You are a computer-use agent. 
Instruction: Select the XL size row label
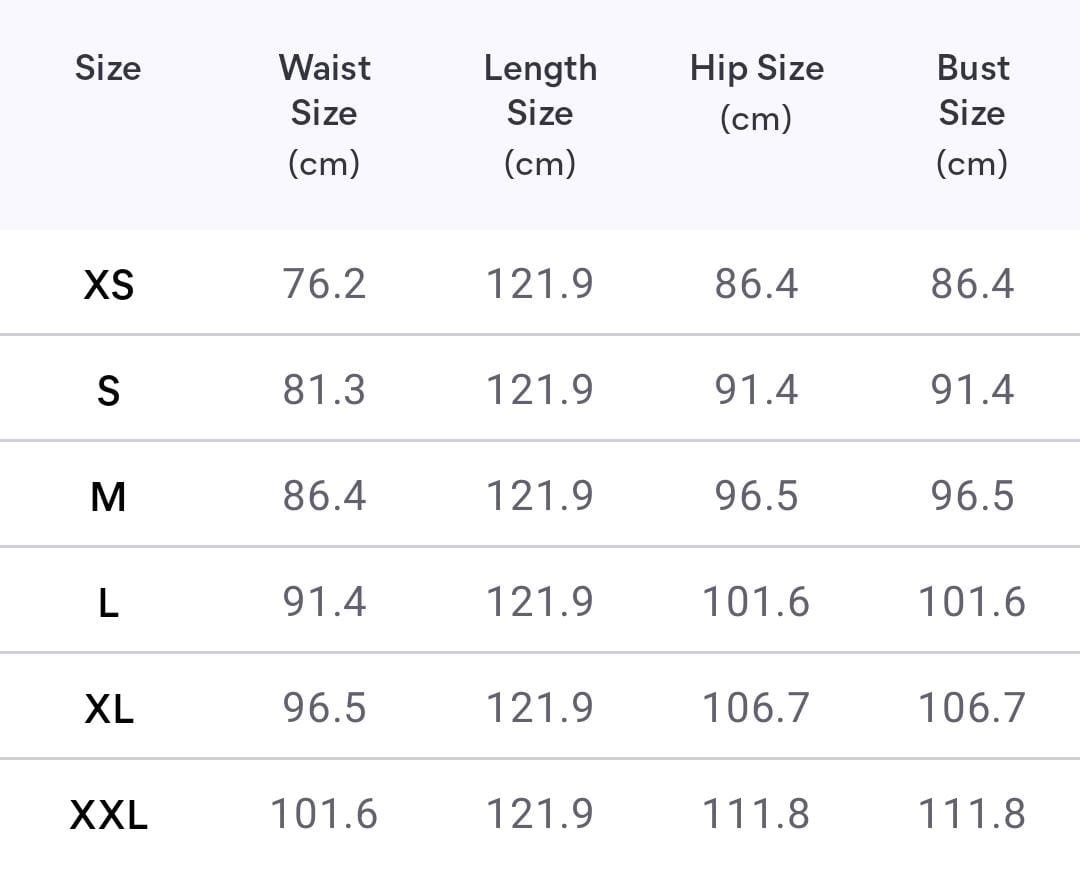click(x=108, y=709)
